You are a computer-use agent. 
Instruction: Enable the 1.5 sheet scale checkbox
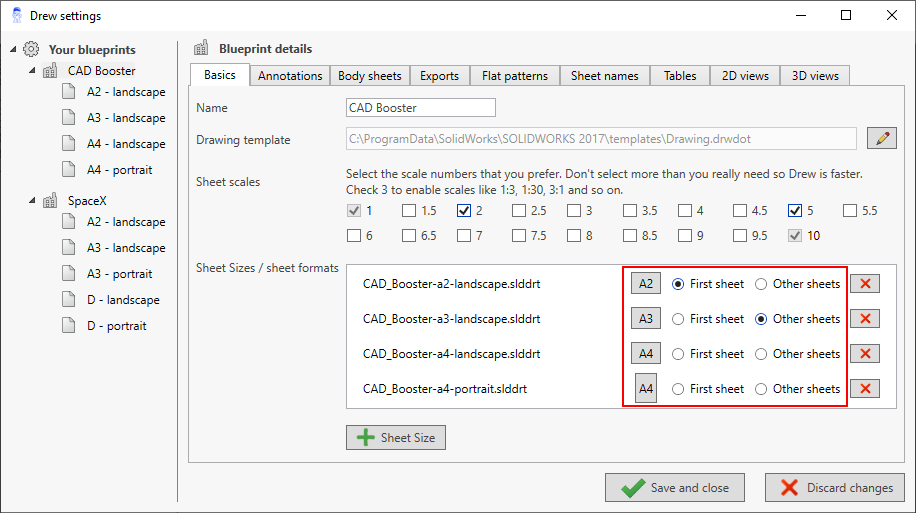[x=409, y=211]
